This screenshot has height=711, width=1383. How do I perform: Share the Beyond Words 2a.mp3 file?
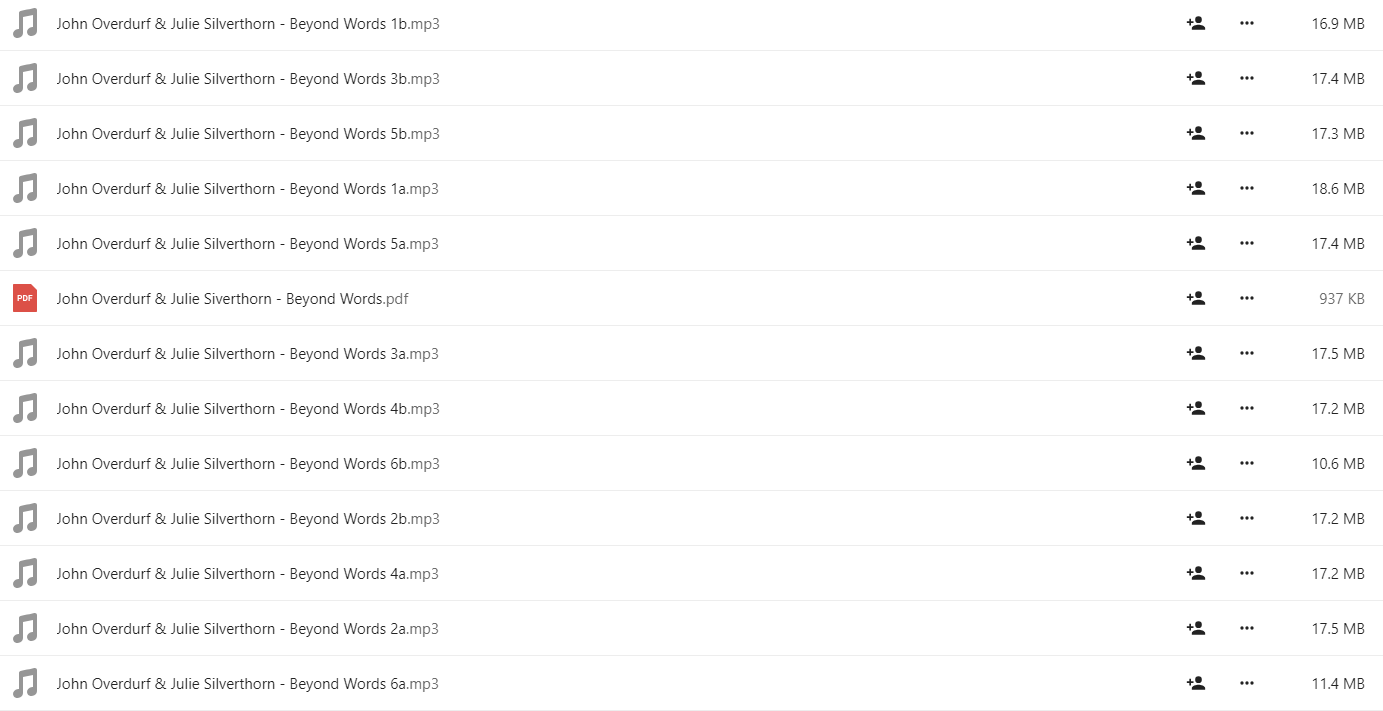[x=1195, y=628]
